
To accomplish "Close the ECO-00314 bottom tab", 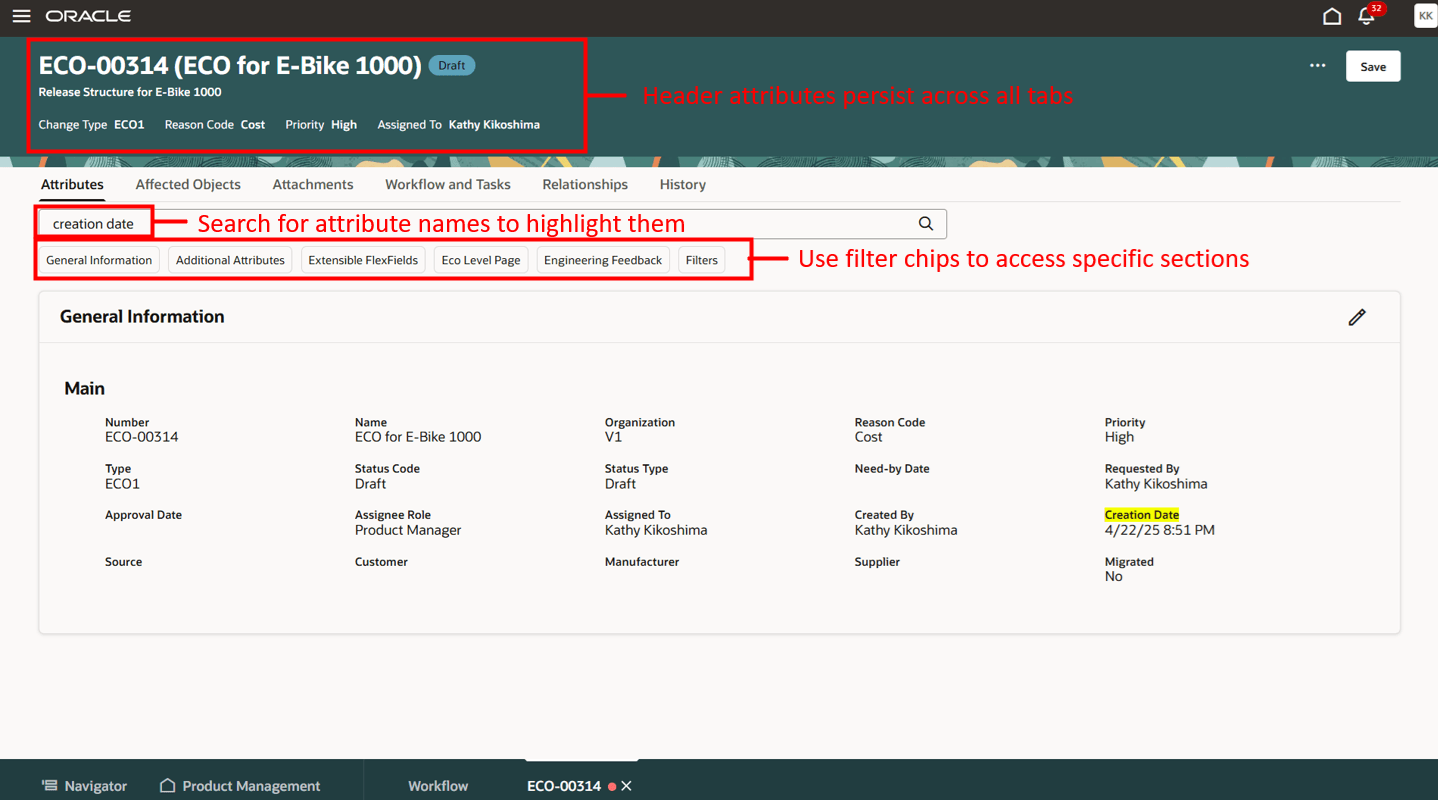I will pyautogui.click(x=627, y=786).
